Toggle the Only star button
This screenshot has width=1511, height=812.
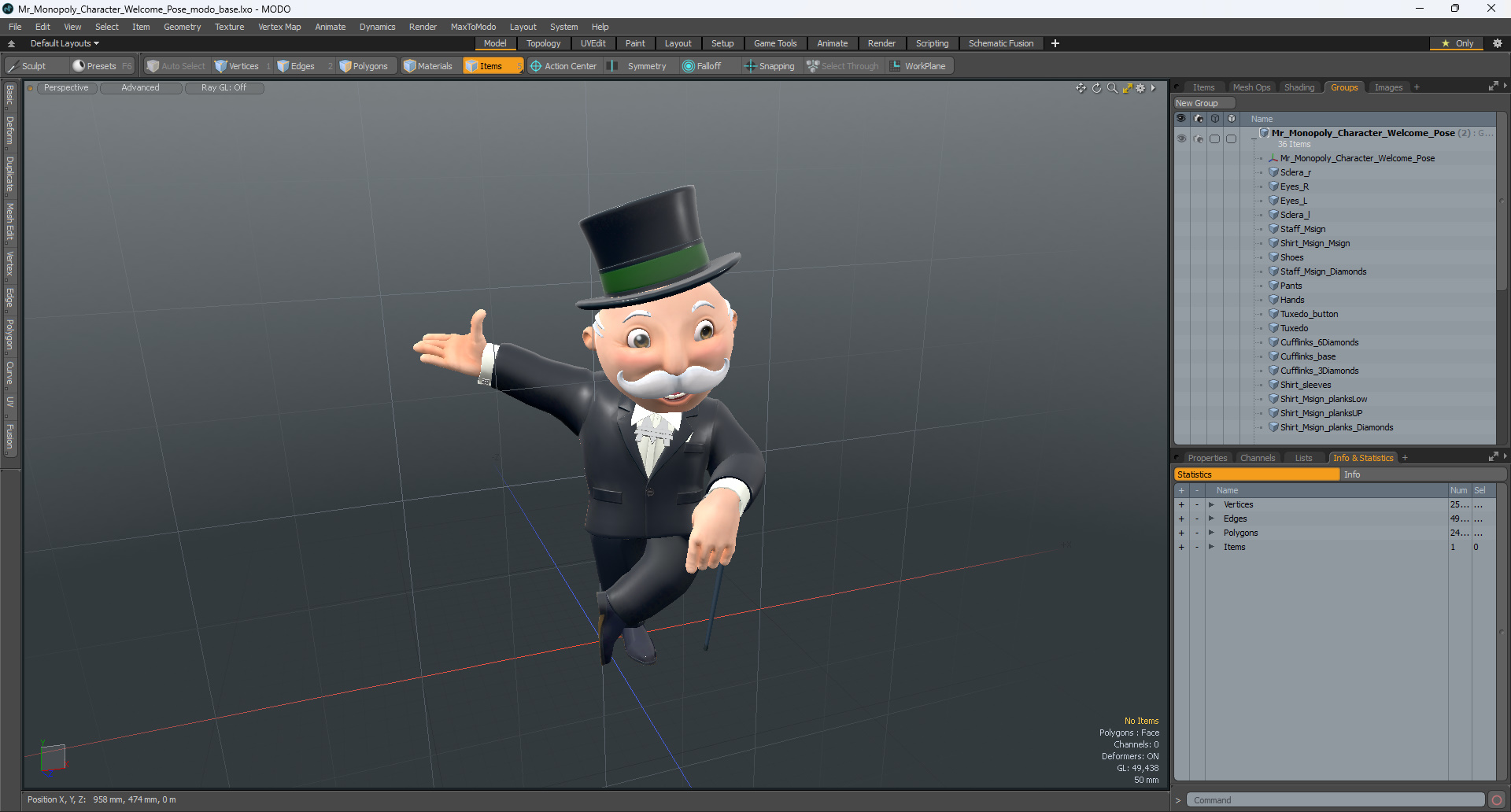(1457, 43)
